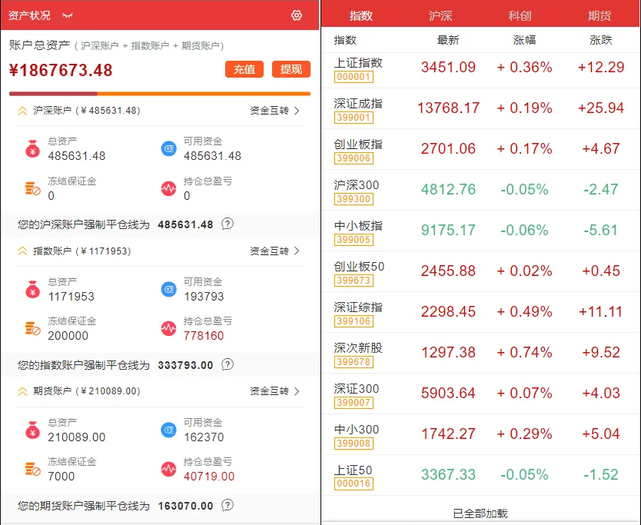Screen dimensions: 641x525
Task: Click the total assets proportion bar
Action: (x=160, y=94)
